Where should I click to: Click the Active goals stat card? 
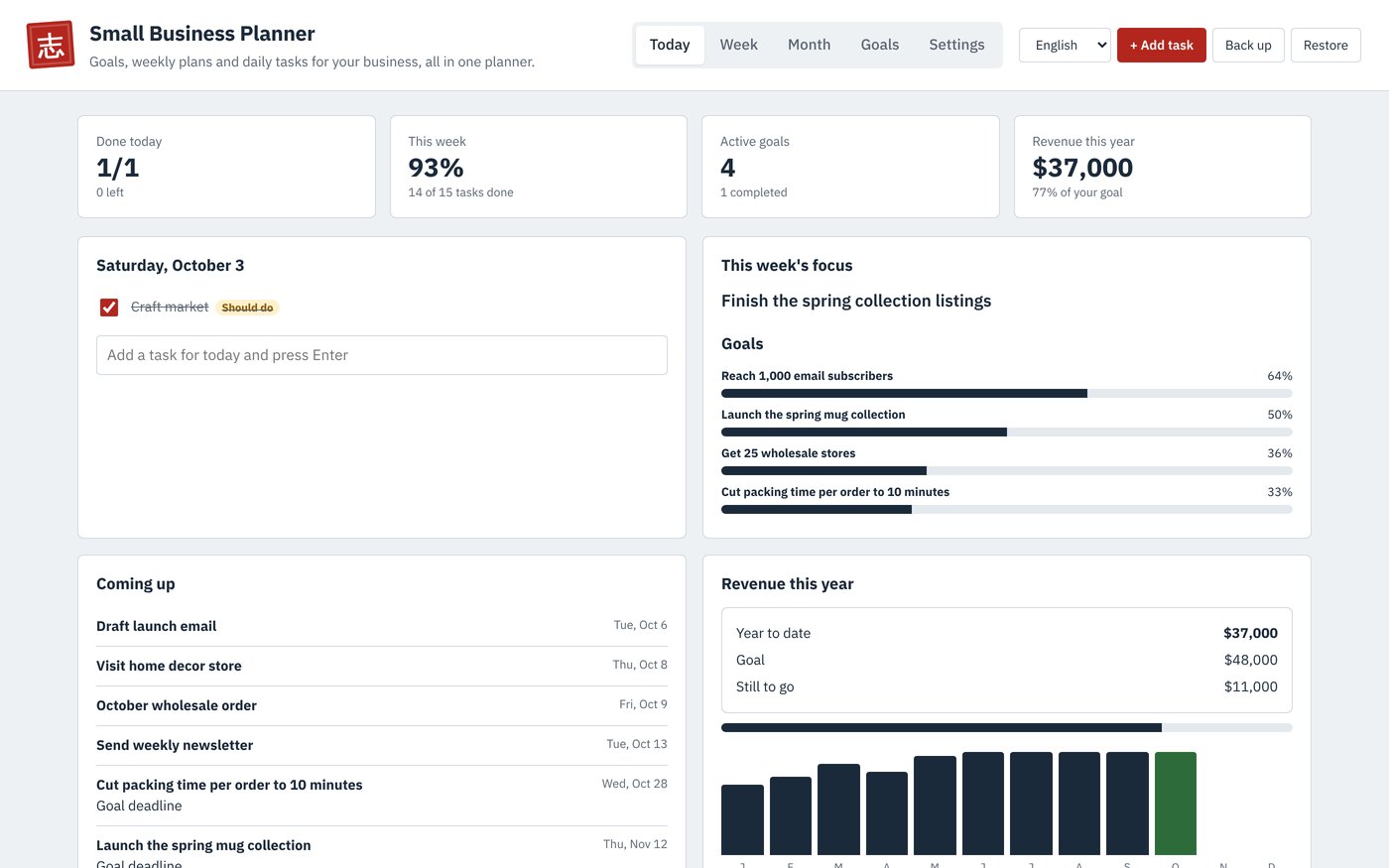[850, 167]
